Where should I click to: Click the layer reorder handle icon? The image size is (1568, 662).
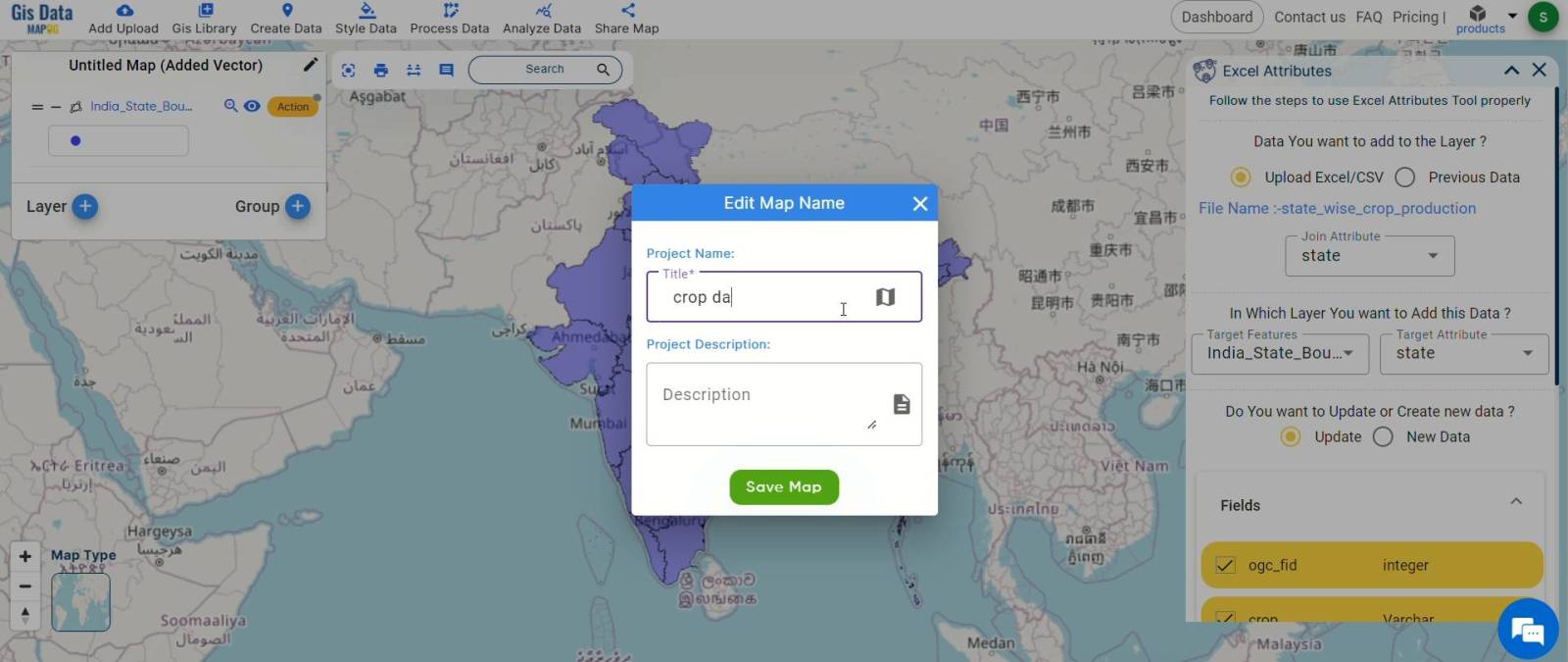(37, 107)
